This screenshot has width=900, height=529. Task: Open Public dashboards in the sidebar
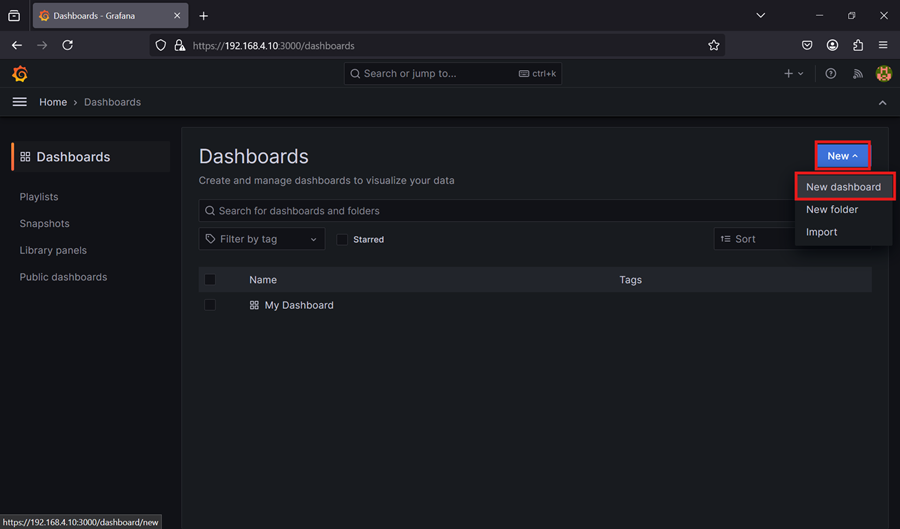63,277
